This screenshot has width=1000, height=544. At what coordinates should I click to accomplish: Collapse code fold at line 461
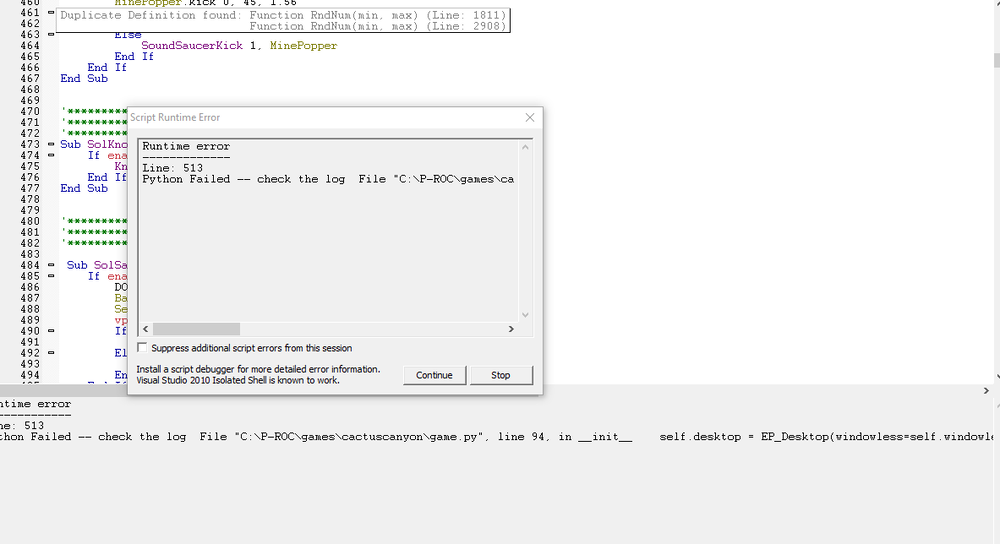[x=51, y=12]
